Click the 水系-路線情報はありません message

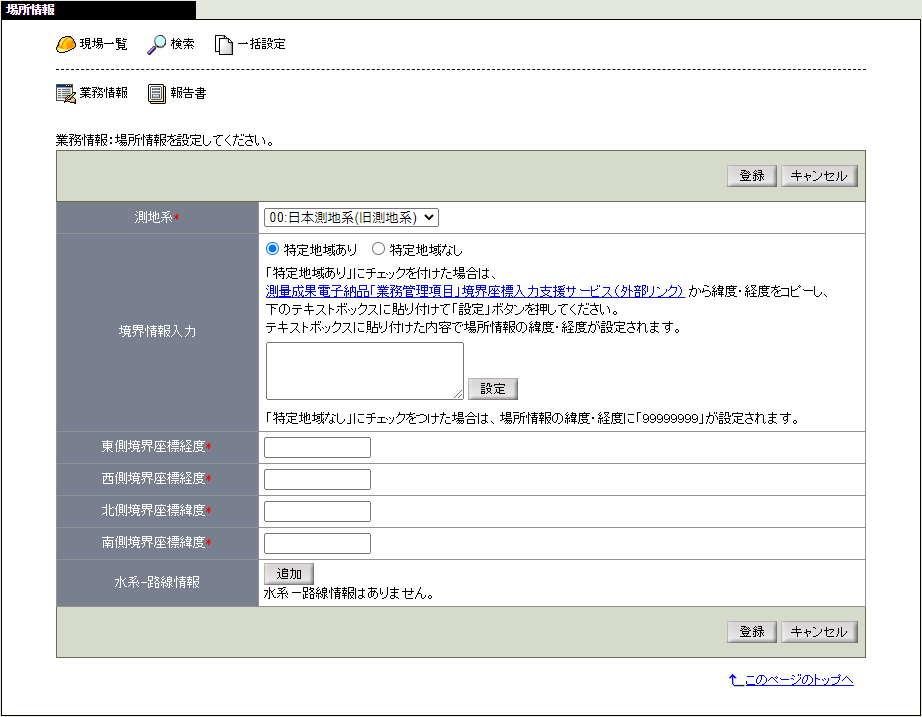(349, 593)
